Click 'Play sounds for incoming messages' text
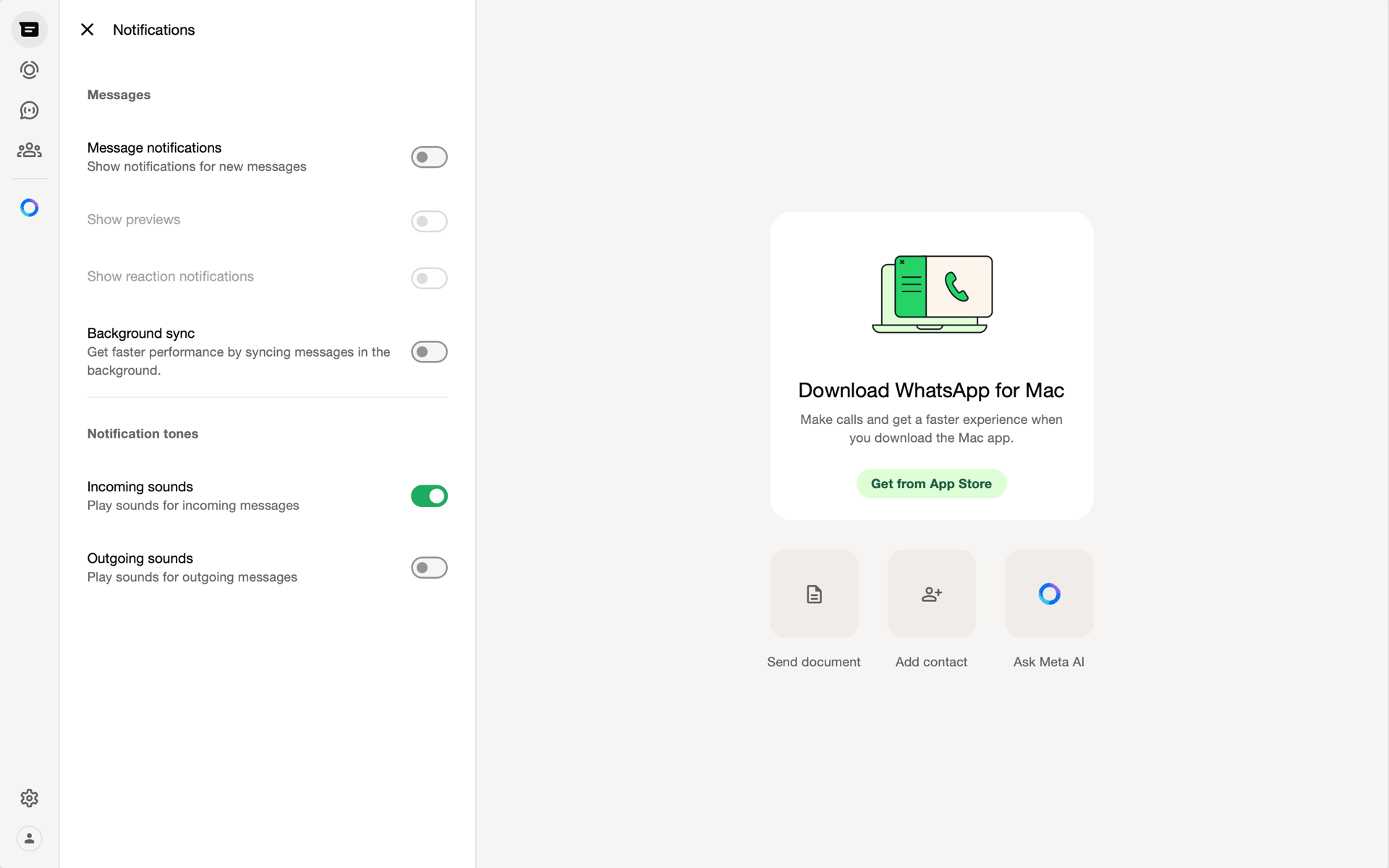Viewport: 1389px width, 868px height. click(x=193, y=506)
